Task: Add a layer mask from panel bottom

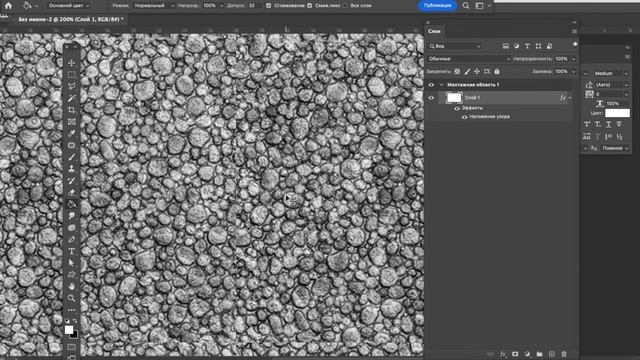Action: (x=515, y=354)
